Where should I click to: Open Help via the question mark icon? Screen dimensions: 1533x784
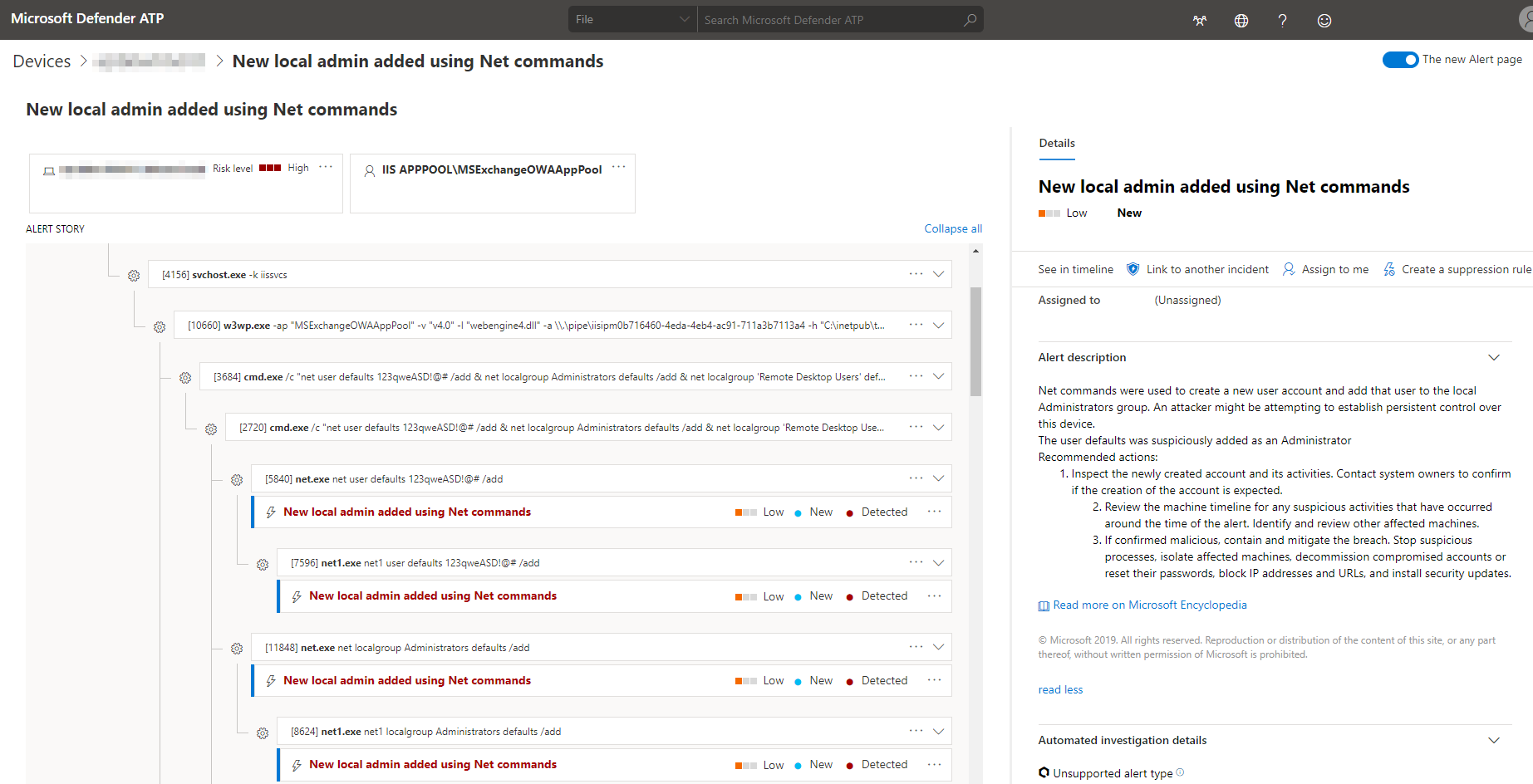coord(1282,20)
